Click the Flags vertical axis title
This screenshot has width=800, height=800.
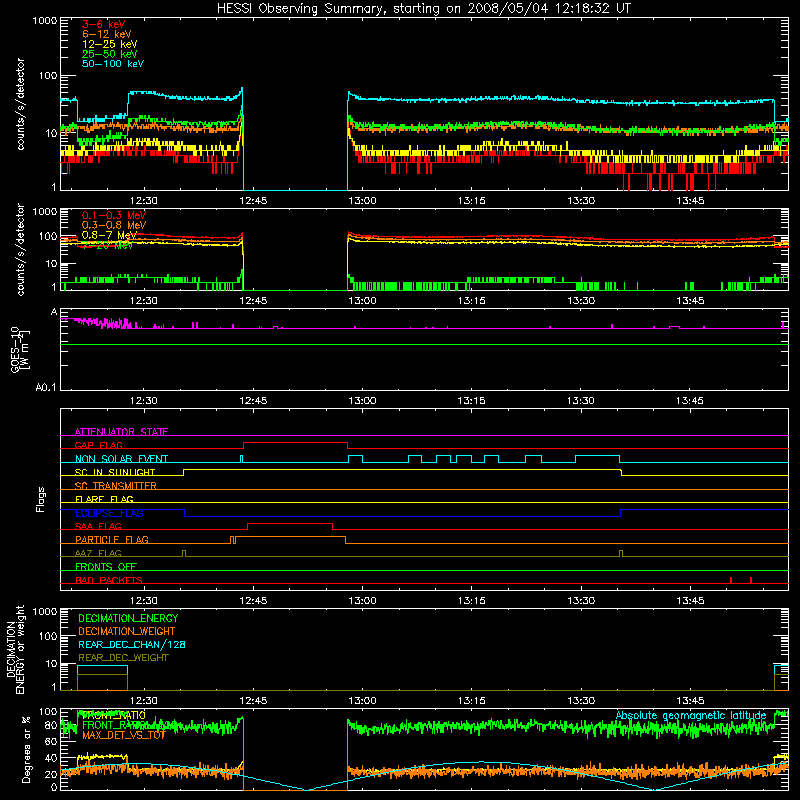(x=41, y=499)
